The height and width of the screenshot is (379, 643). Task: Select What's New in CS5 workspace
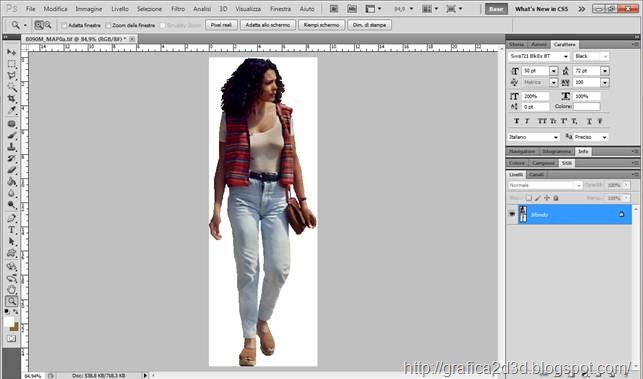pyautogui.click(x=541, y=9)
